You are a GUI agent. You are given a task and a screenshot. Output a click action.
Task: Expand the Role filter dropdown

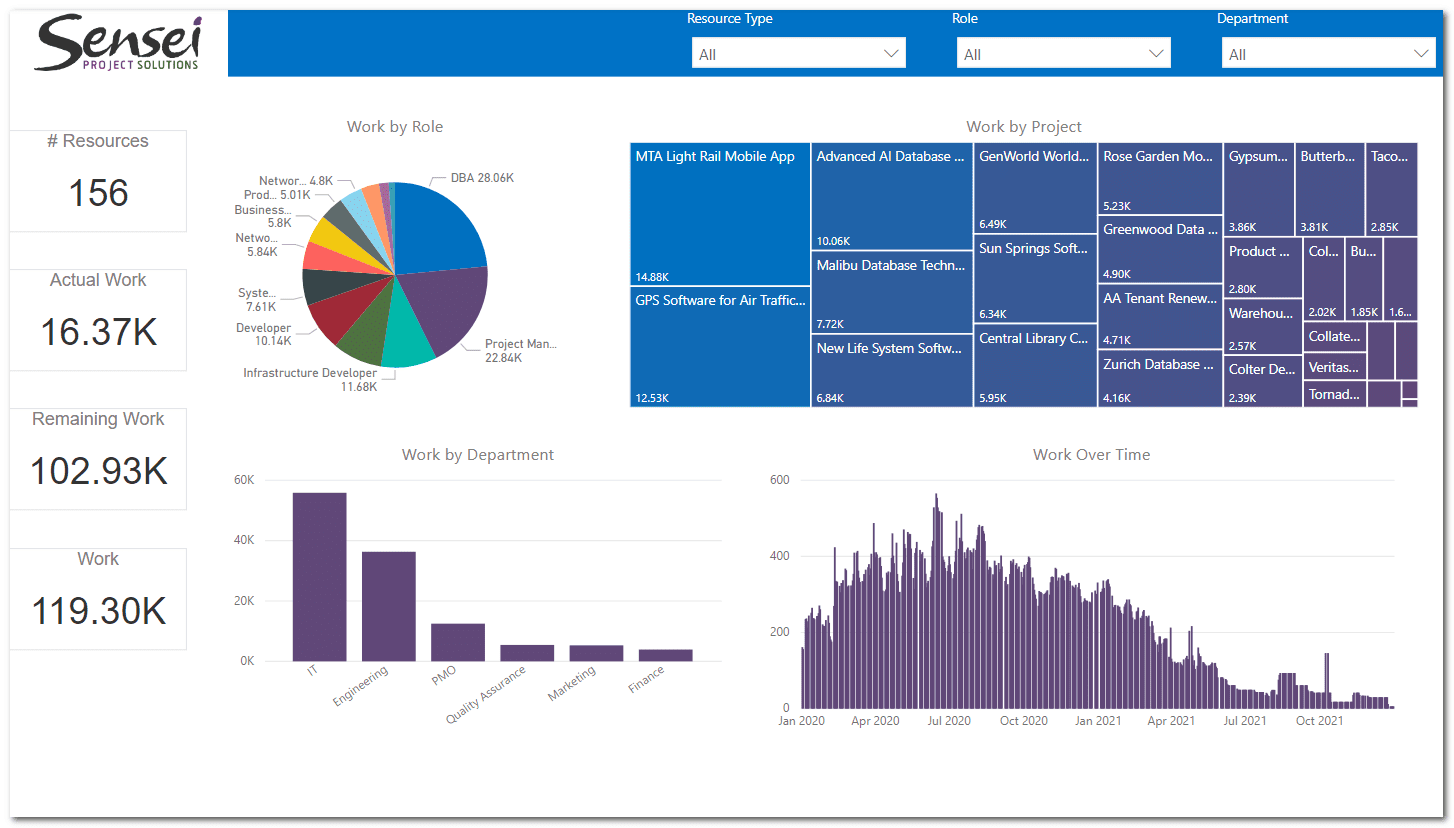[x=1063, y=54]
